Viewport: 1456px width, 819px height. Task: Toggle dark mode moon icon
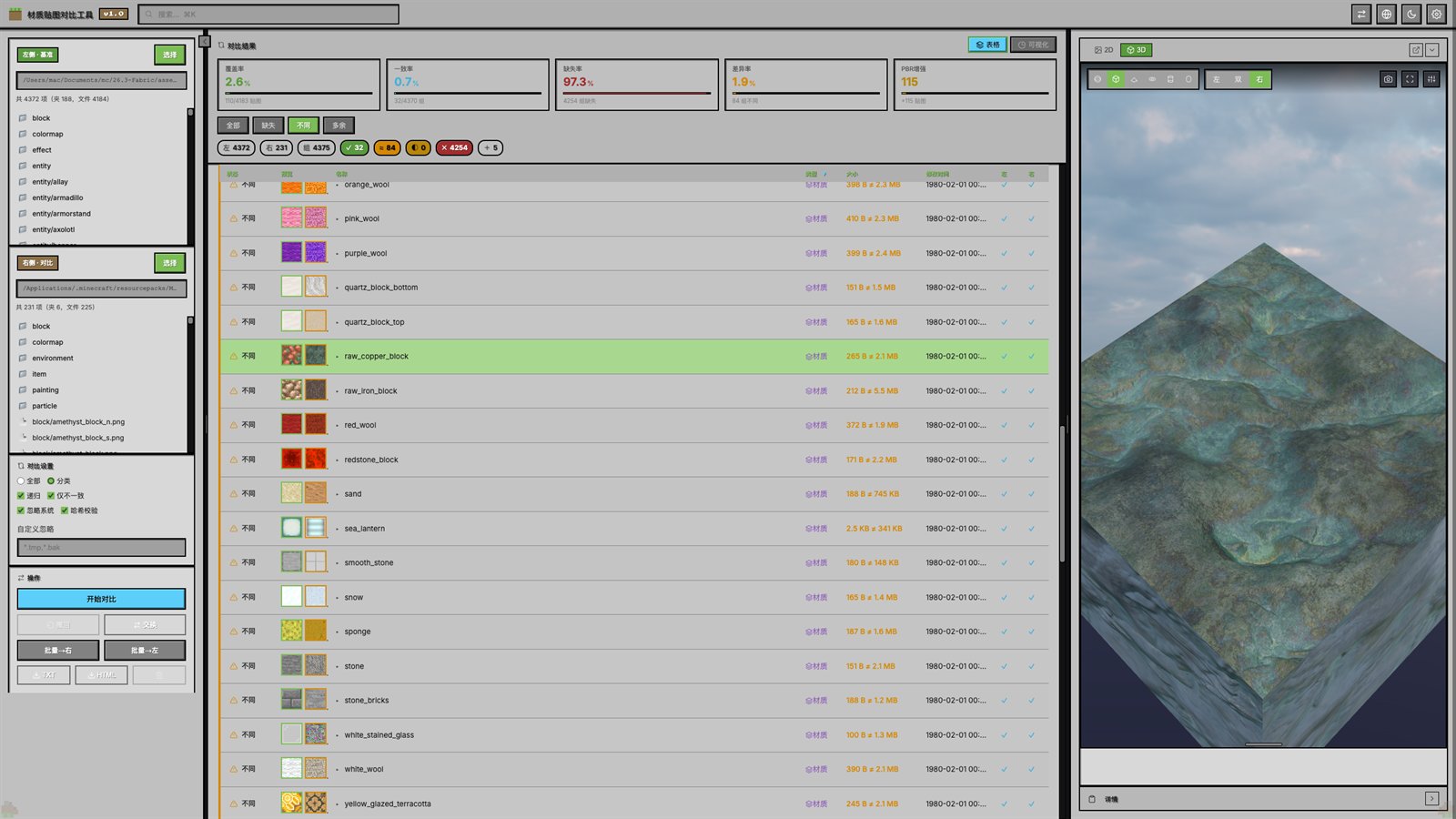click(1411, 14)
